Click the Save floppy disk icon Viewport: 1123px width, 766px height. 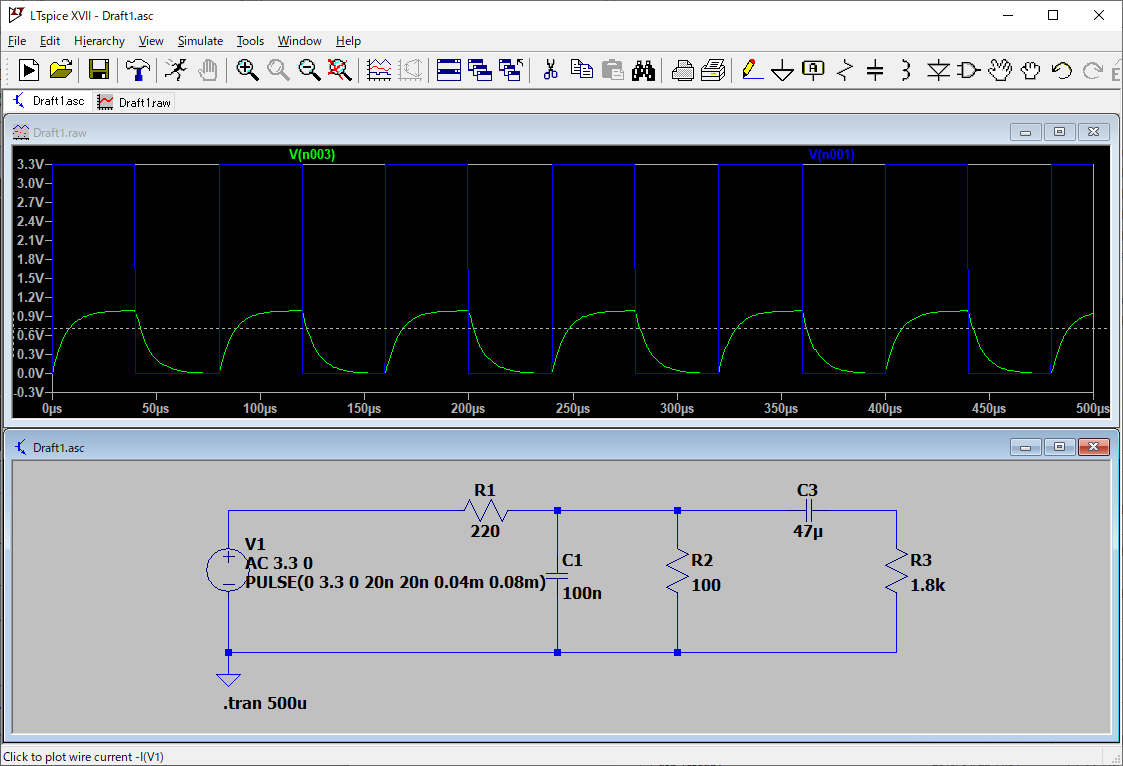point(98,70)
